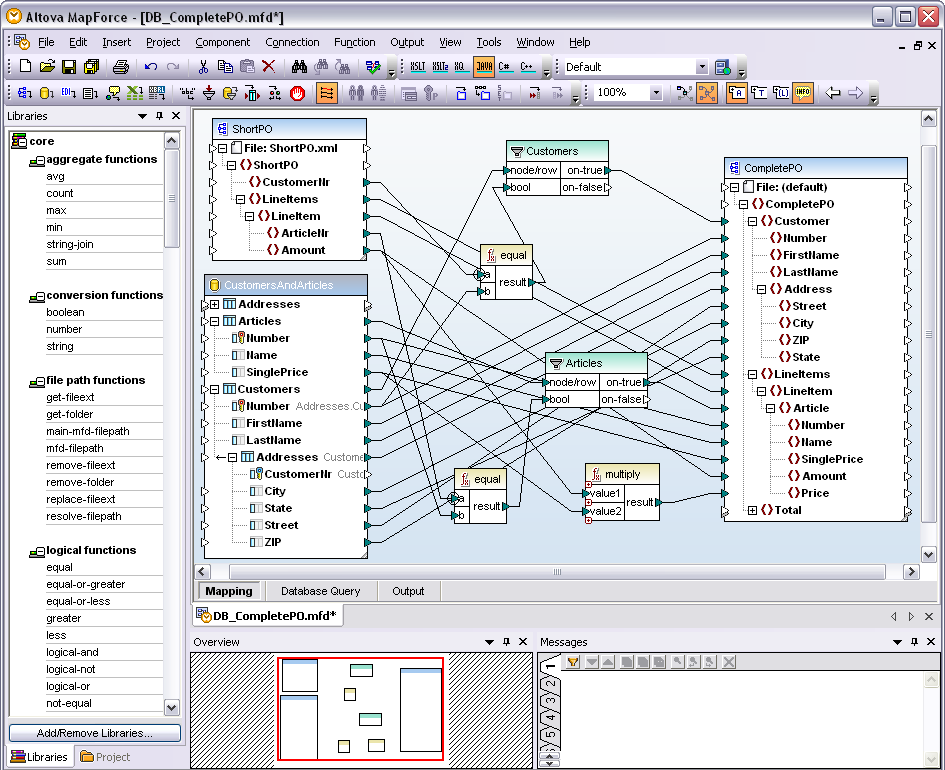The height and width of the screenshot is (770, 945).
Task: Click the mapping canvas horizontal scrollbar
Action: tap(557, 571)
